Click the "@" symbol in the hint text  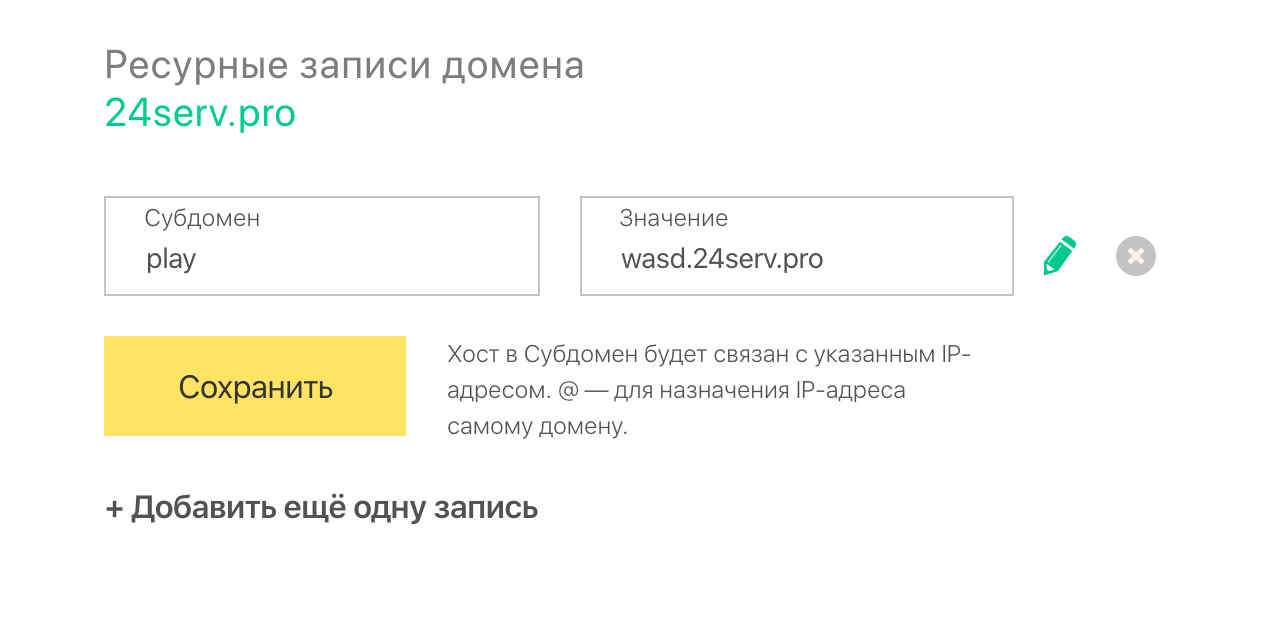(568, 390)
